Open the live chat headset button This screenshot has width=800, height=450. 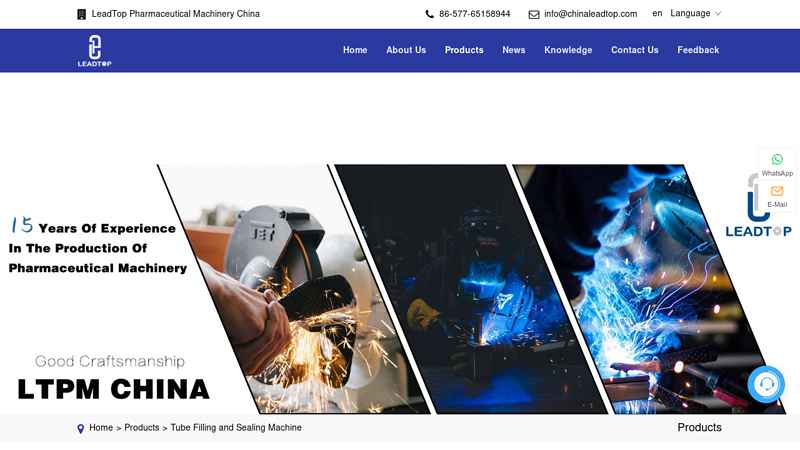[766, 384]
